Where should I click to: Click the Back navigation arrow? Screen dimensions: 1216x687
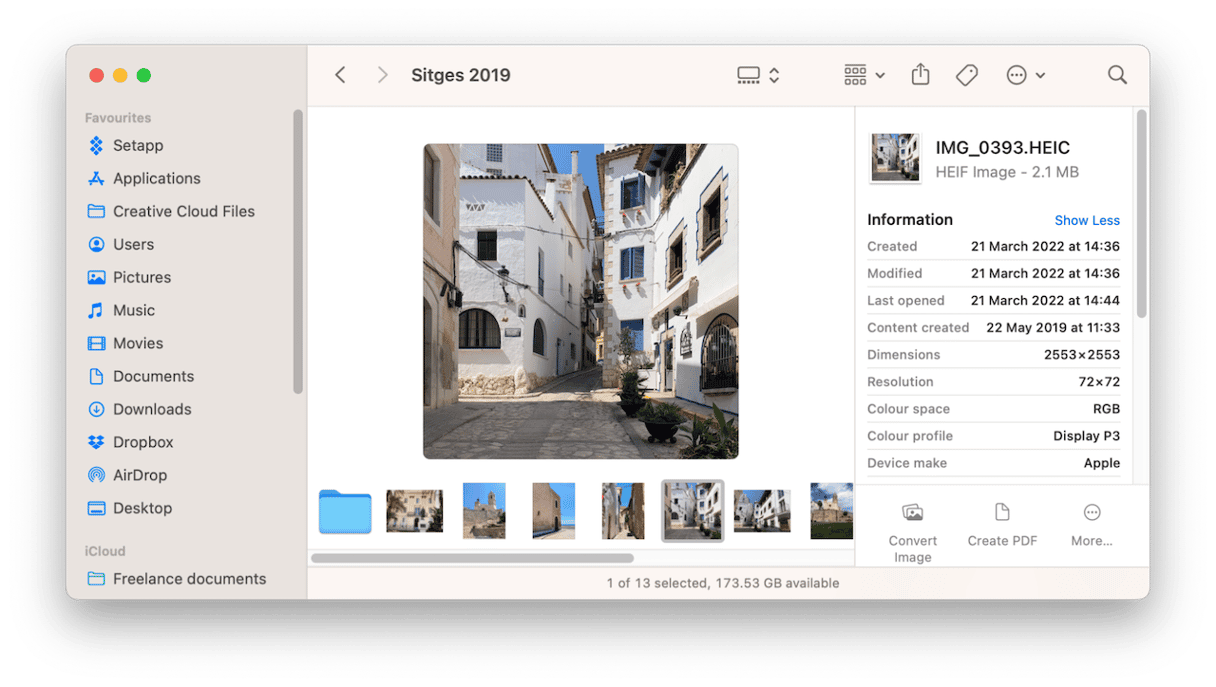(x=340, y=75)
